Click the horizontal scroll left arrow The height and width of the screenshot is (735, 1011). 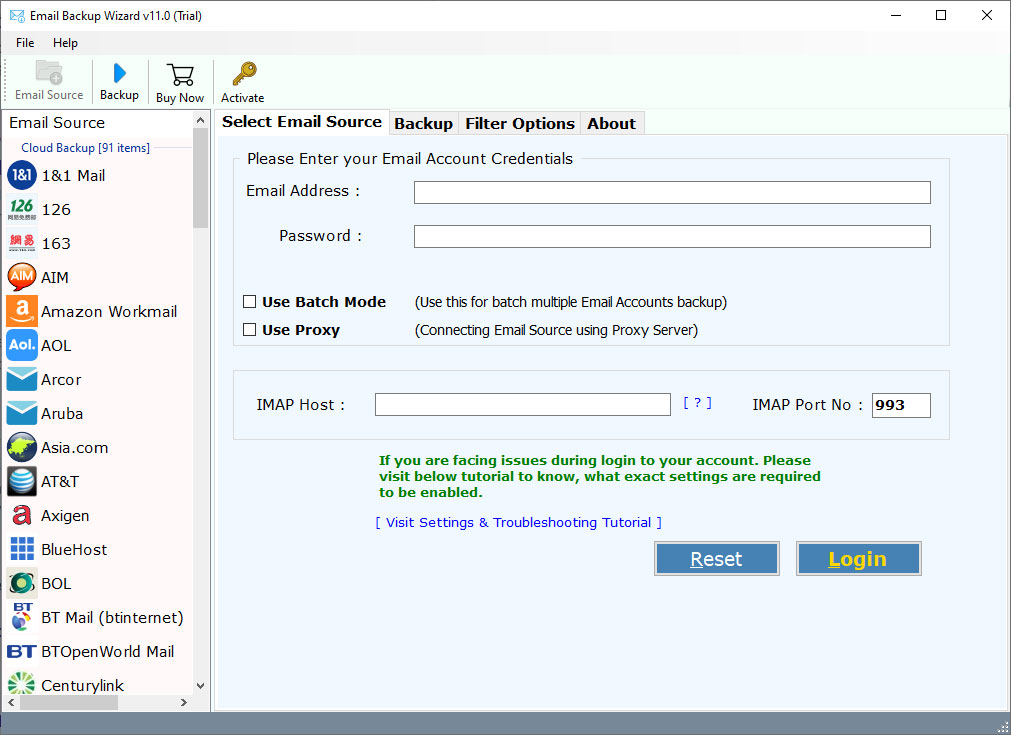(11, 703)
